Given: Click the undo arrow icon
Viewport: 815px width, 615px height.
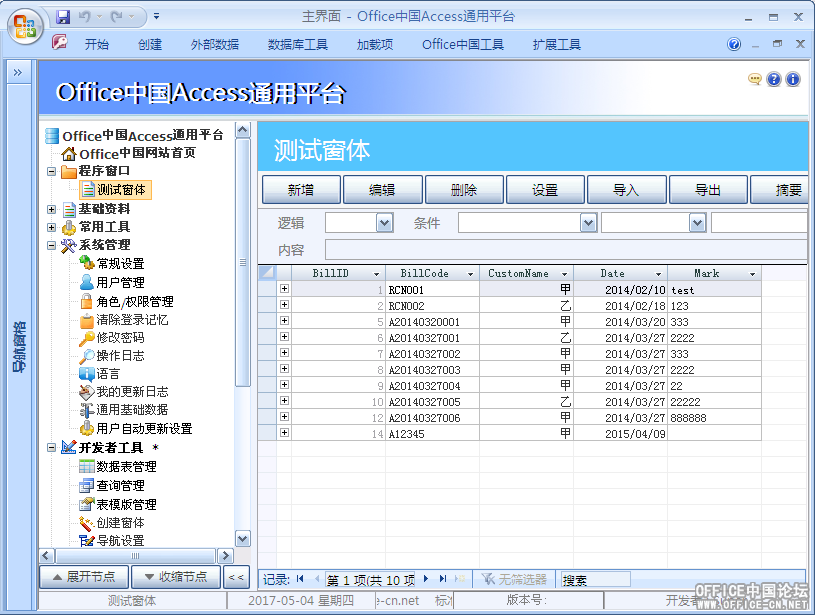Looking at the screenshot, I should (84, 17).
